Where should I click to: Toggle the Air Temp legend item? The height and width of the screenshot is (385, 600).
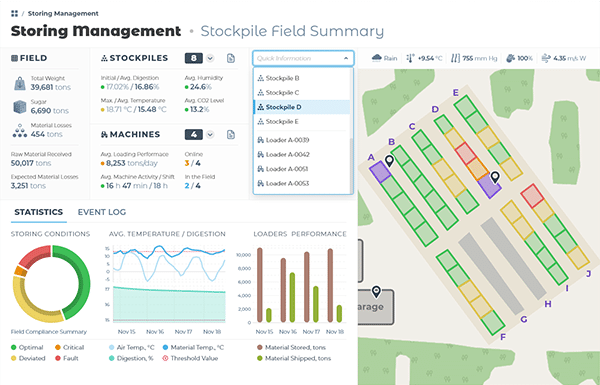[x=132, y=347]
